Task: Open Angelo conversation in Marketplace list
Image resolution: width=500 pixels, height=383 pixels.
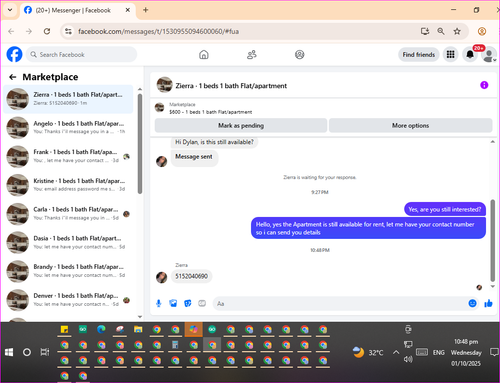Action: [x=68, y=128]
